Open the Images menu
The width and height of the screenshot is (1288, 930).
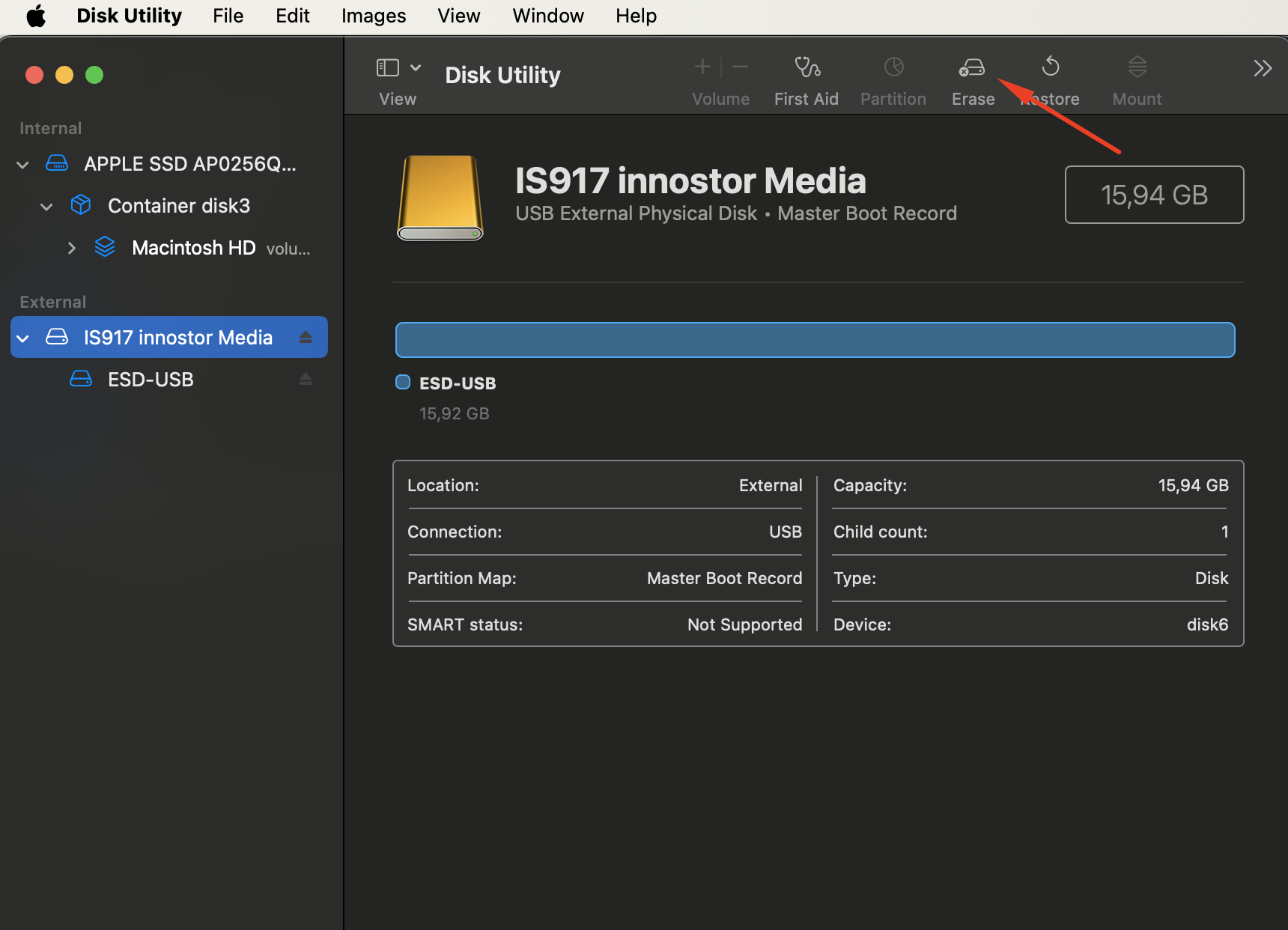[373, 16]
